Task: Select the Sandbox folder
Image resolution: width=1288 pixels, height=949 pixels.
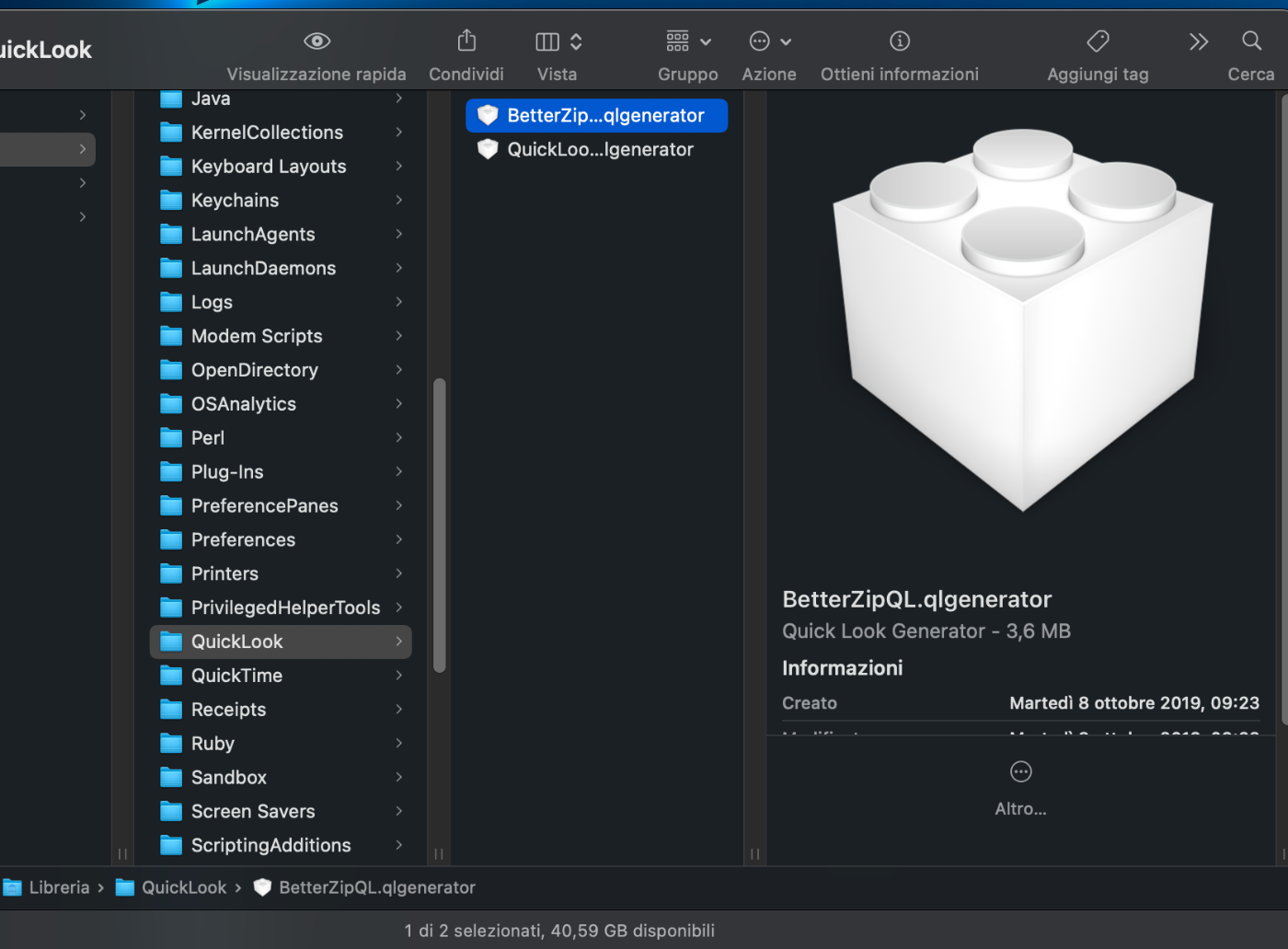Action: (281, 778)
